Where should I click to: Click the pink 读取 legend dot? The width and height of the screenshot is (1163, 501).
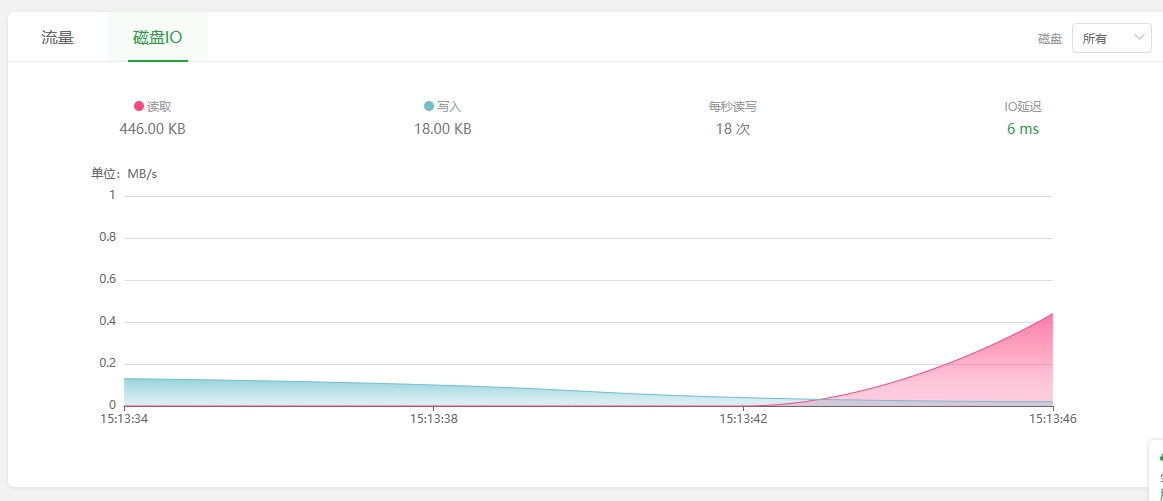click(139, 106)
